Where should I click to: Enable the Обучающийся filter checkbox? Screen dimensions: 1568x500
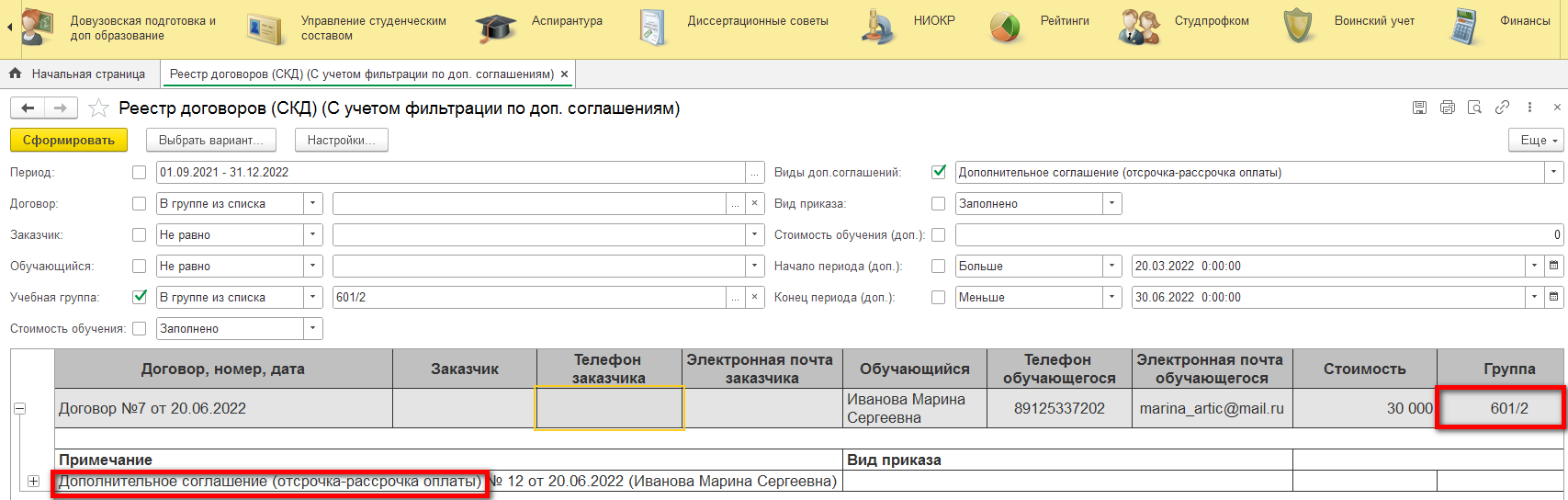pos(140,266)
